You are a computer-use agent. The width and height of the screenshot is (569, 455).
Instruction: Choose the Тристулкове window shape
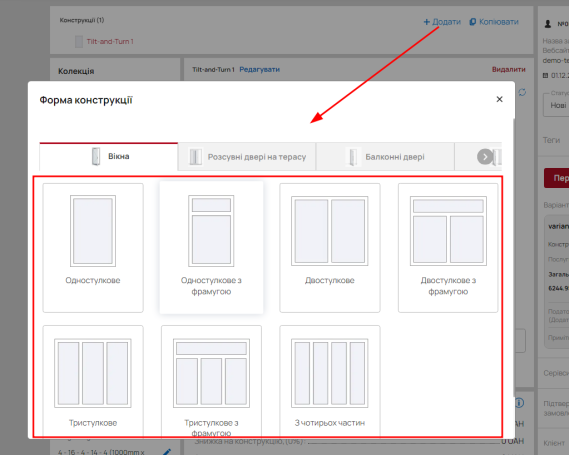tap(93, 380)
